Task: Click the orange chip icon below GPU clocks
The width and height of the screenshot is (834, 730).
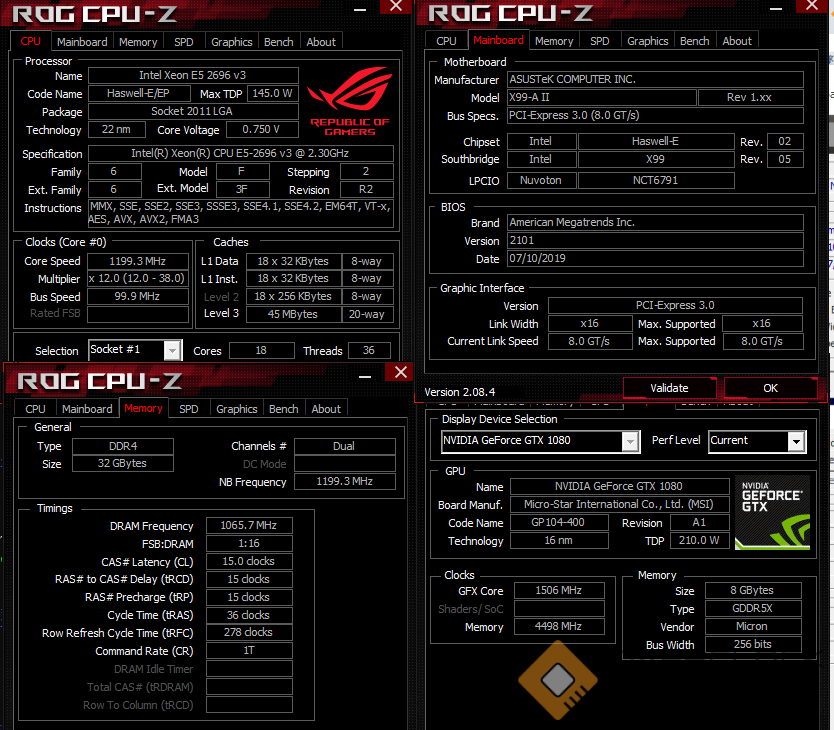Action: pyautogui.click(x=557, y=680)
